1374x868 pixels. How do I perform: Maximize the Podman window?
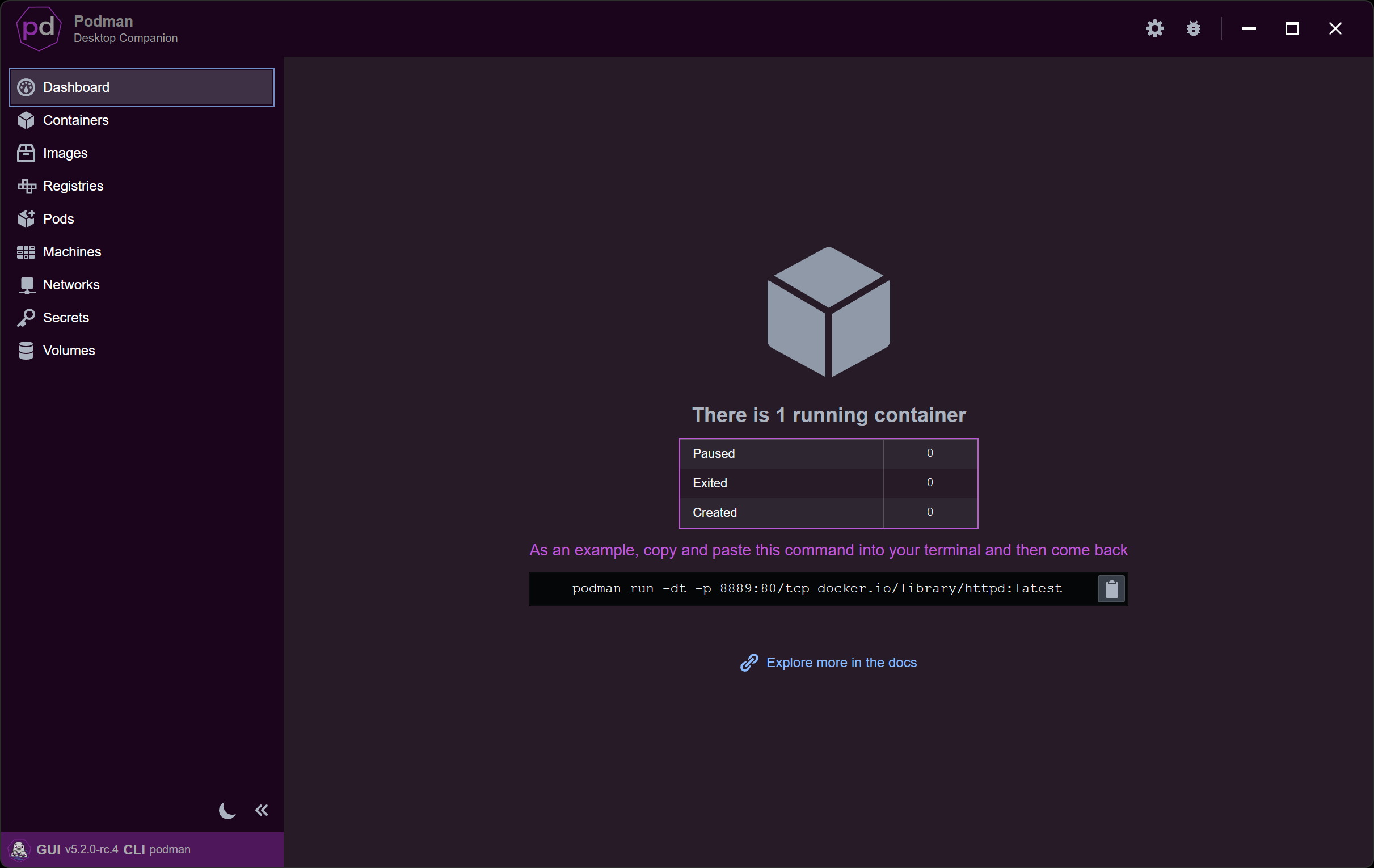[1292, 28]
